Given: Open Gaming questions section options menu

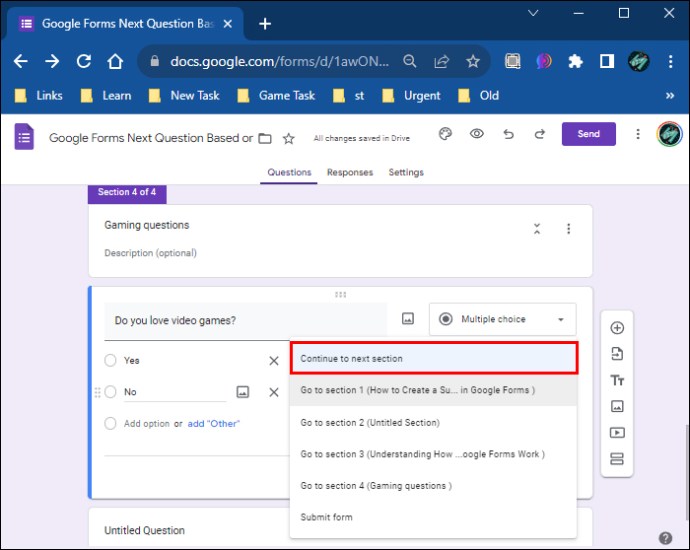Looking at the screenshot, I should click(x=569, y=229).
